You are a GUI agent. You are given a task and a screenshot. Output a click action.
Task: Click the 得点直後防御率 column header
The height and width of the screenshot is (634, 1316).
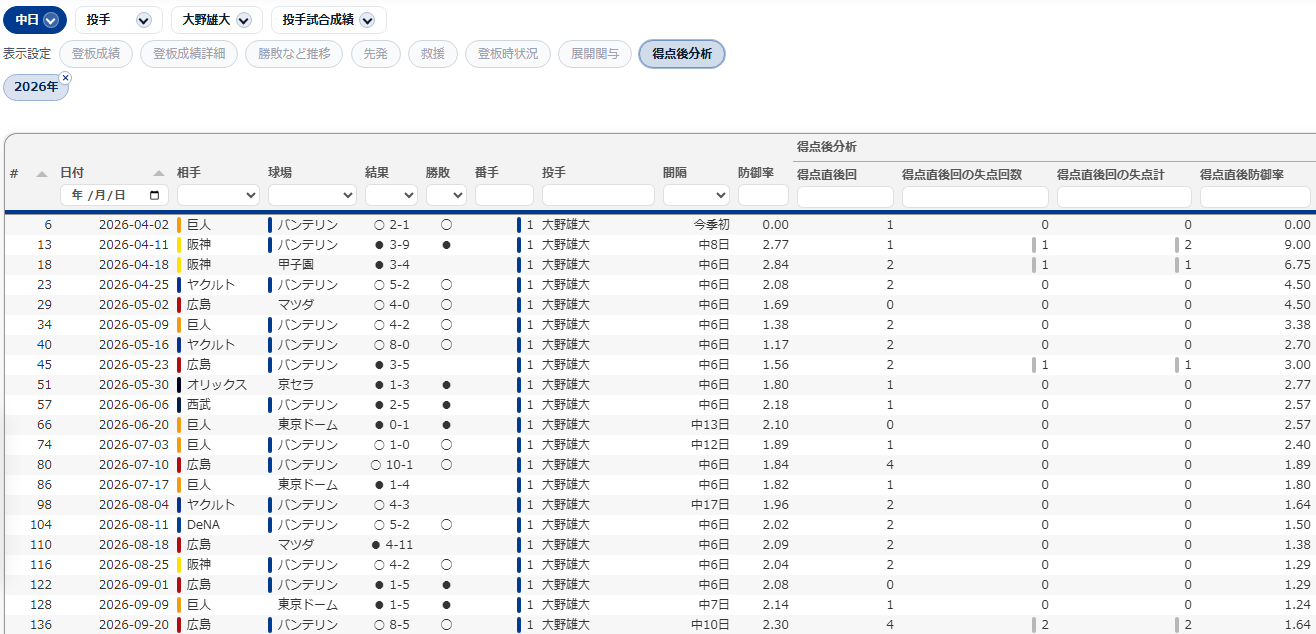pos(1241,174)
